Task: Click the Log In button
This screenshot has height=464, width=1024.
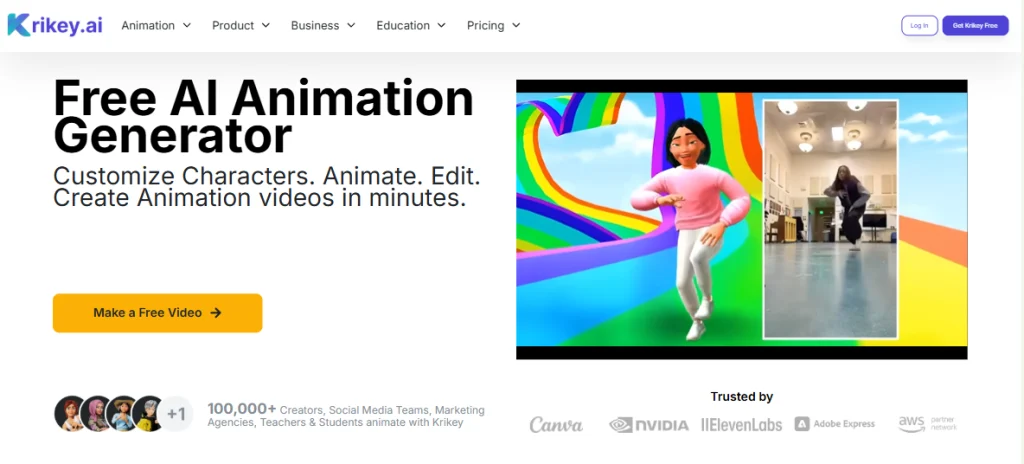Action: (x=920, y=25)
